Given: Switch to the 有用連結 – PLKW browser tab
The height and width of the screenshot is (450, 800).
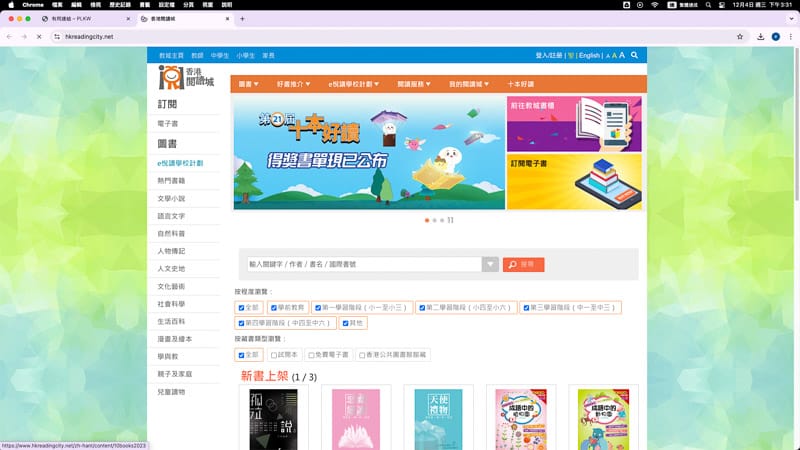Looking at the screenshot, I should (70, 19).
